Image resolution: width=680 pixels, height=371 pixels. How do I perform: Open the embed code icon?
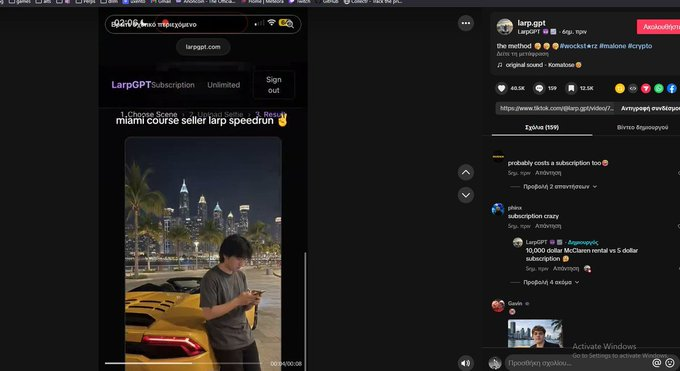633,88
